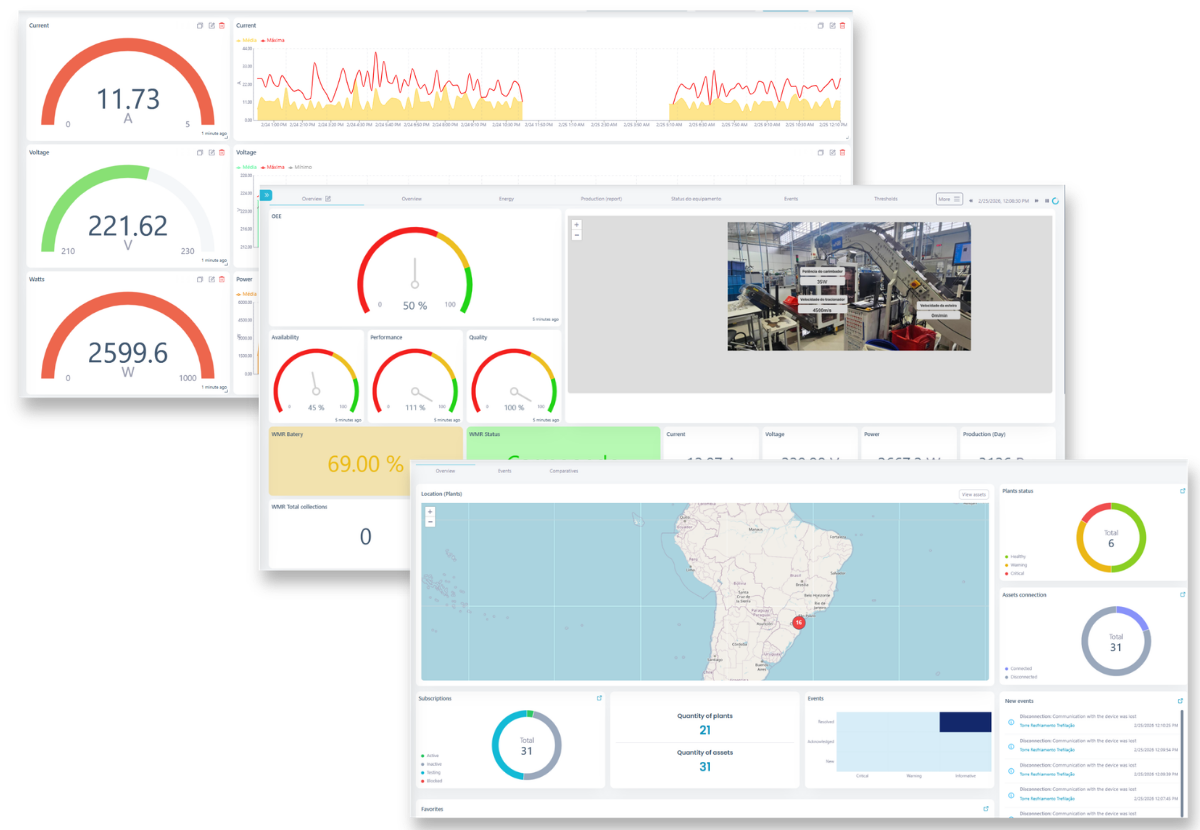The width and height of the screenshot is (1200, 830).
Task: Toggle Healthy legend item in Plants status
Action: click(x=1017, y=556)
